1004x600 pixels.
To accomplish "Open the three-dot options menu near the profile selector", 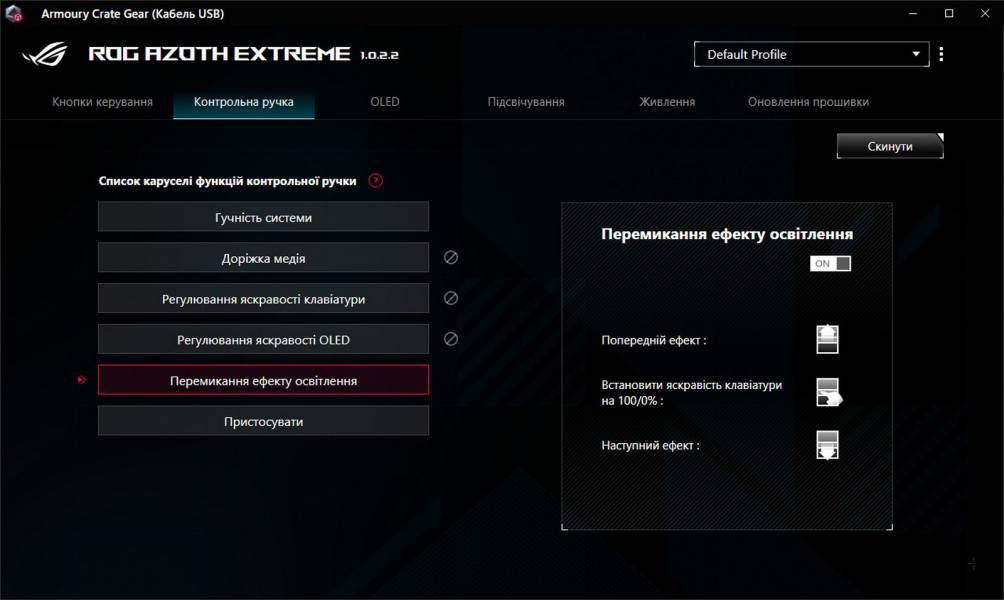I will pyautogui.click(x=941, y=54).
